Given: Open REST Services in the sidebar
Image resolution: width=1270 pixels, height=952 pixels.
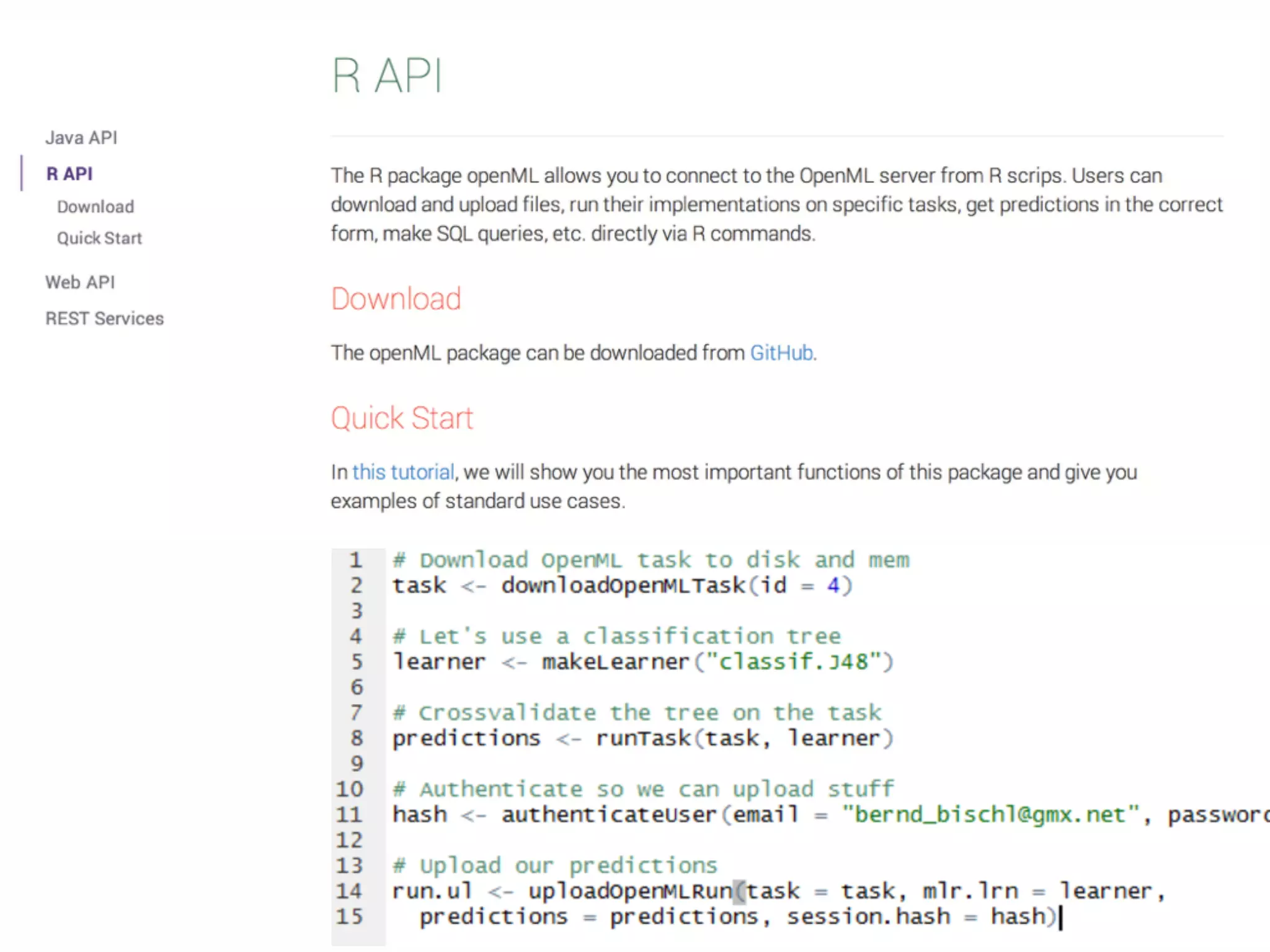Looking at the screenshot, I should coord(104,318).
